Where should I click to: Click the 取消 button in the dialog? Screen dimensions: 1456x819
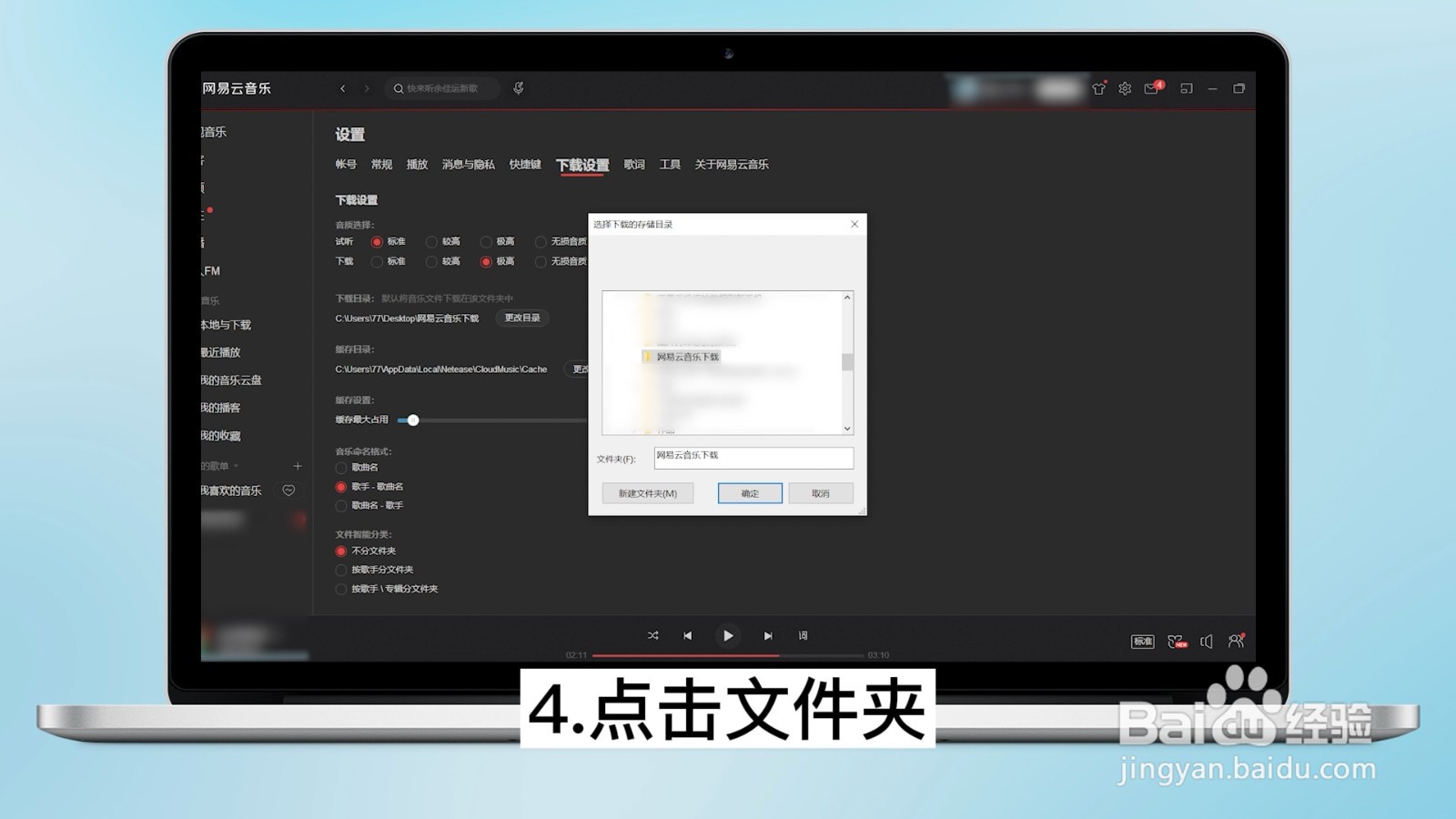tap(821, 493)
